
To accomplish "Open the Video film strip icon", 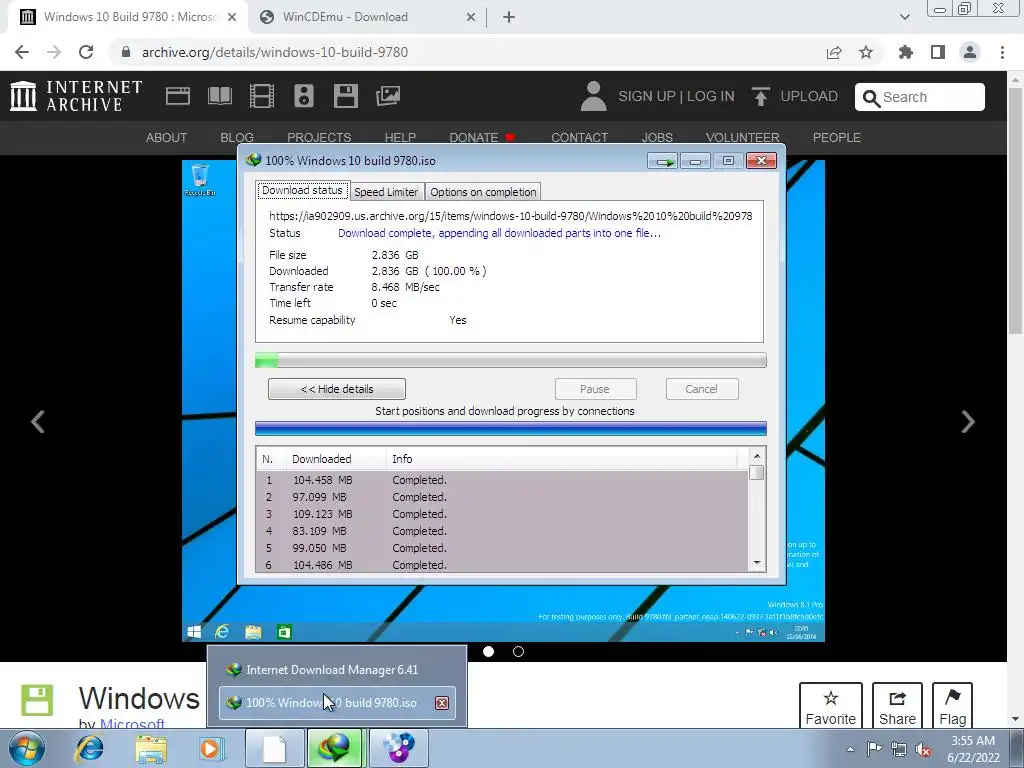I will 262,96.
